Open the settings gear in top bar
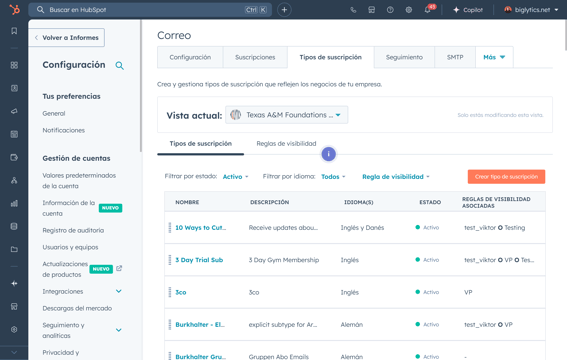 pyautogui.click(x=409, y=10)
